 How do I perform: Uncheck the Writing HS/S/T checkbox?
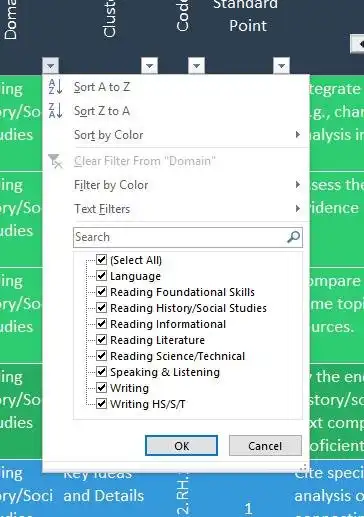tap(101, 404)
